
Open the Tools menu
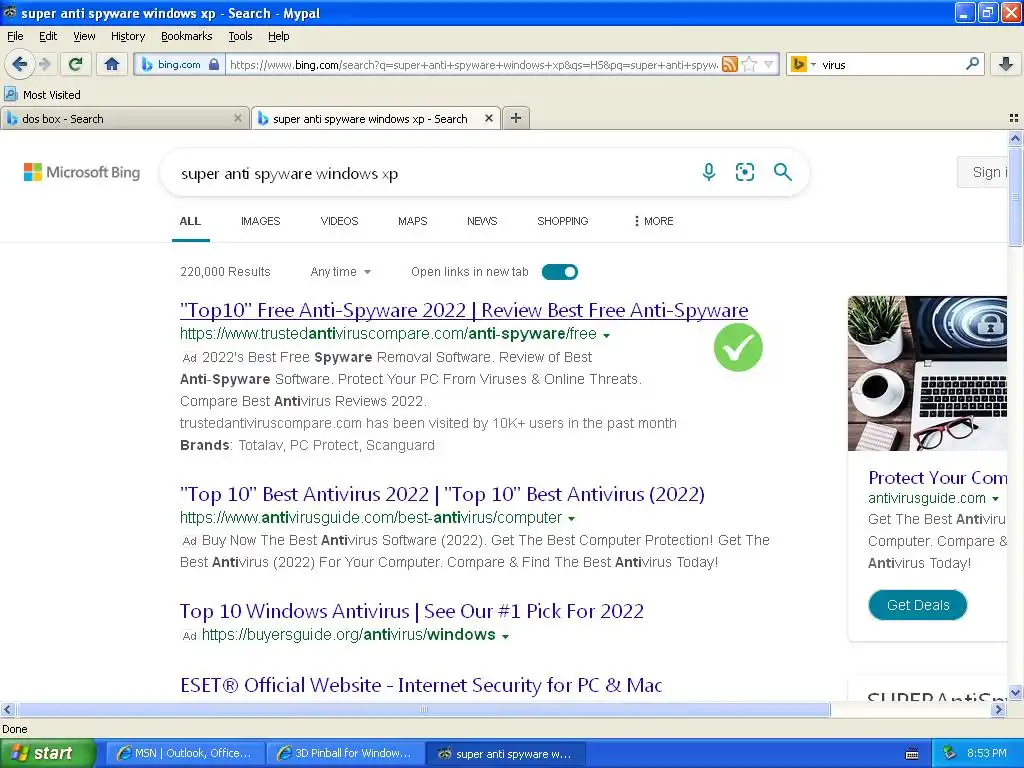(x=240, y=36)
